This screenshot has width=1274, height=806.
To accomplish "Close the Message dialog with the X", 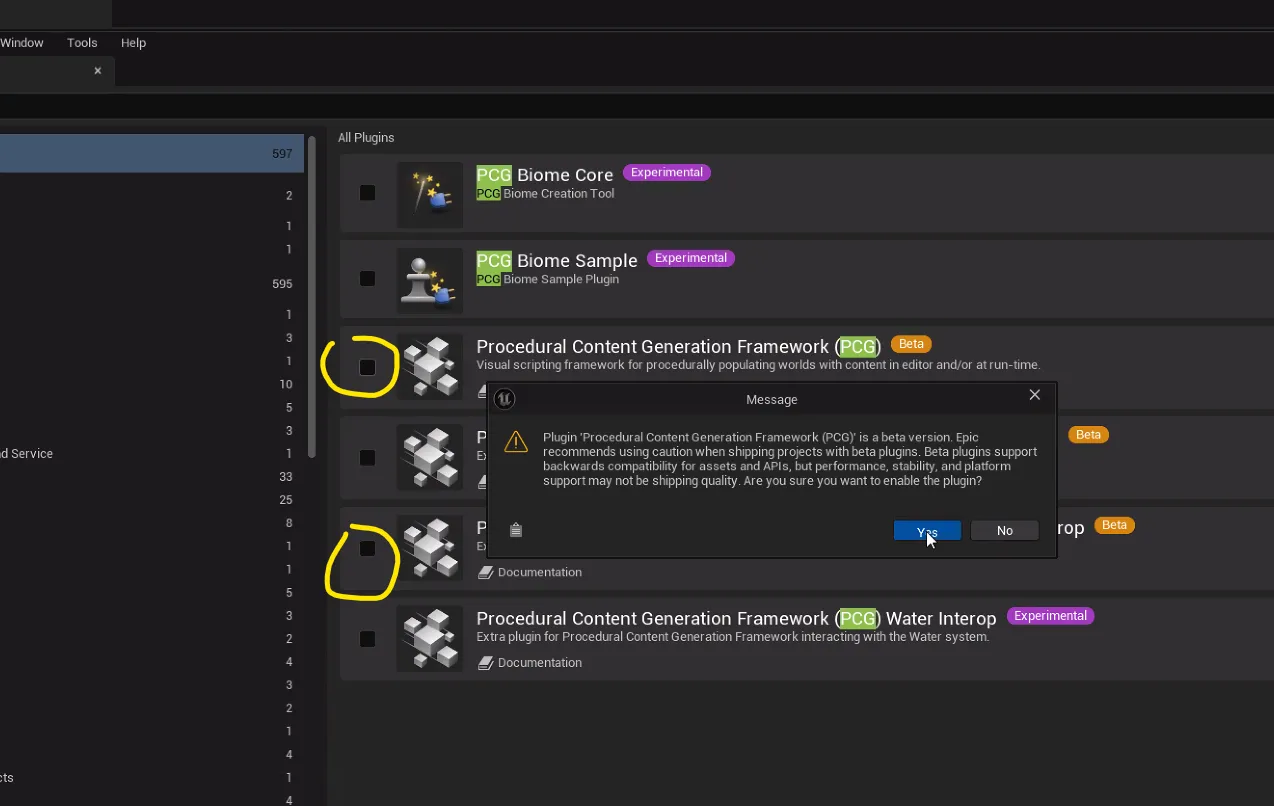I will point(1035,395).
